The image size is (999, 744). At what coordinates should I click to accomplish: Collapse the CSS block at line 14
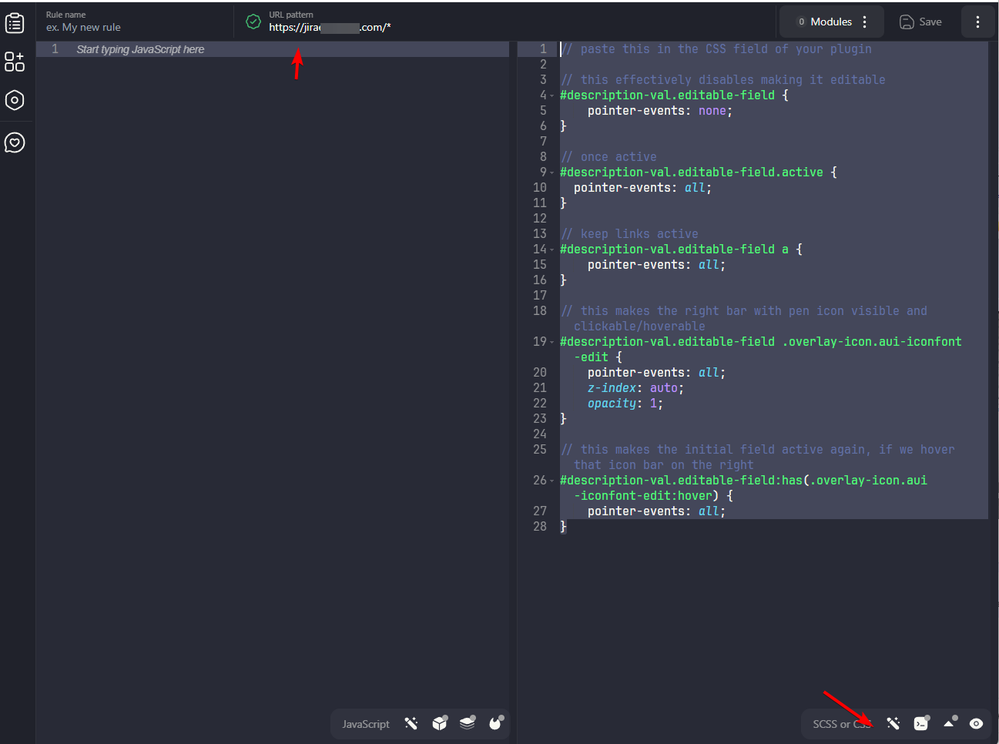tap(552, 250)
